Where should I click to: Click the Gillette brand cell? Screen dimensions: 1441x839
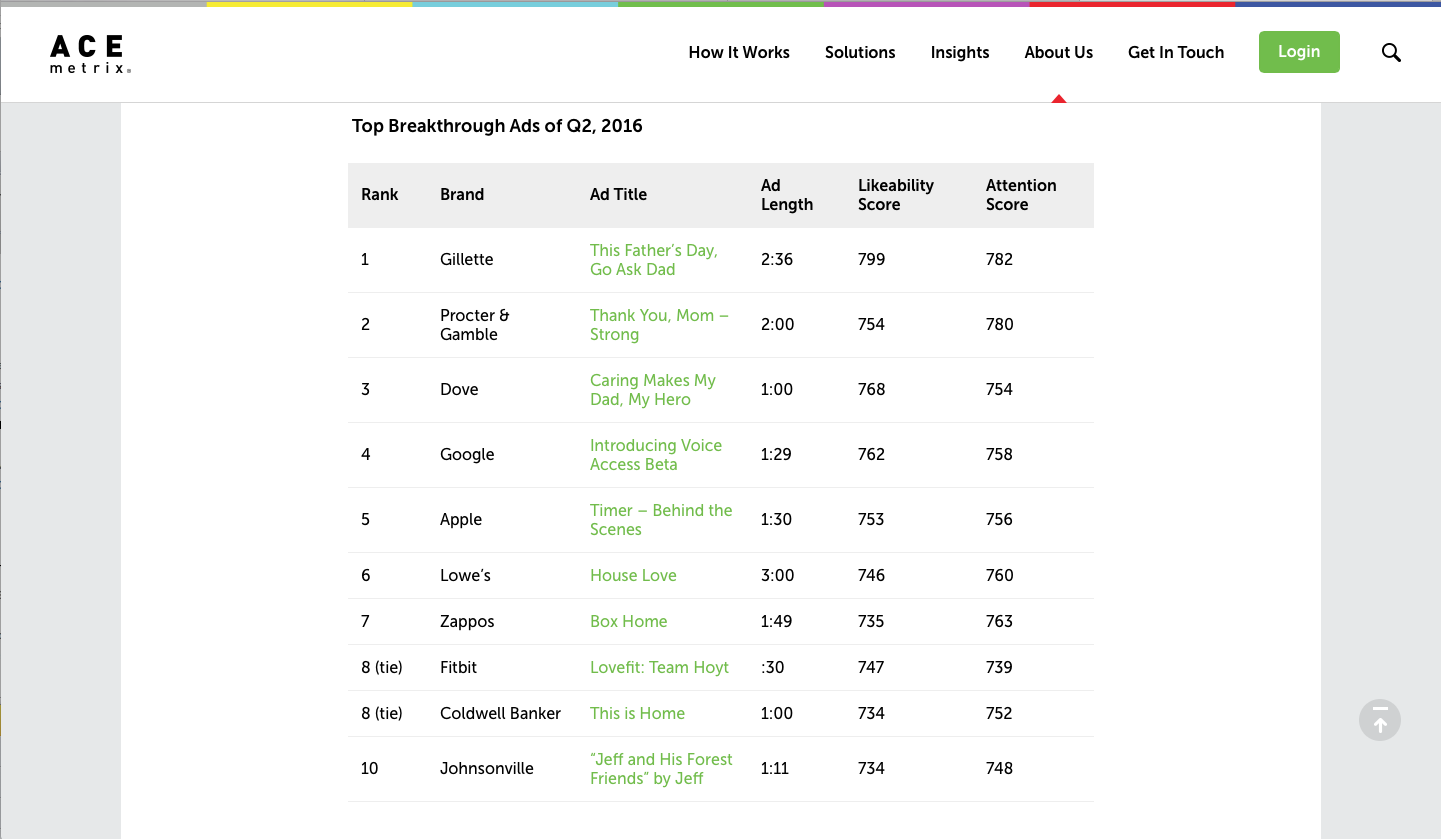[x=467, y=260]
